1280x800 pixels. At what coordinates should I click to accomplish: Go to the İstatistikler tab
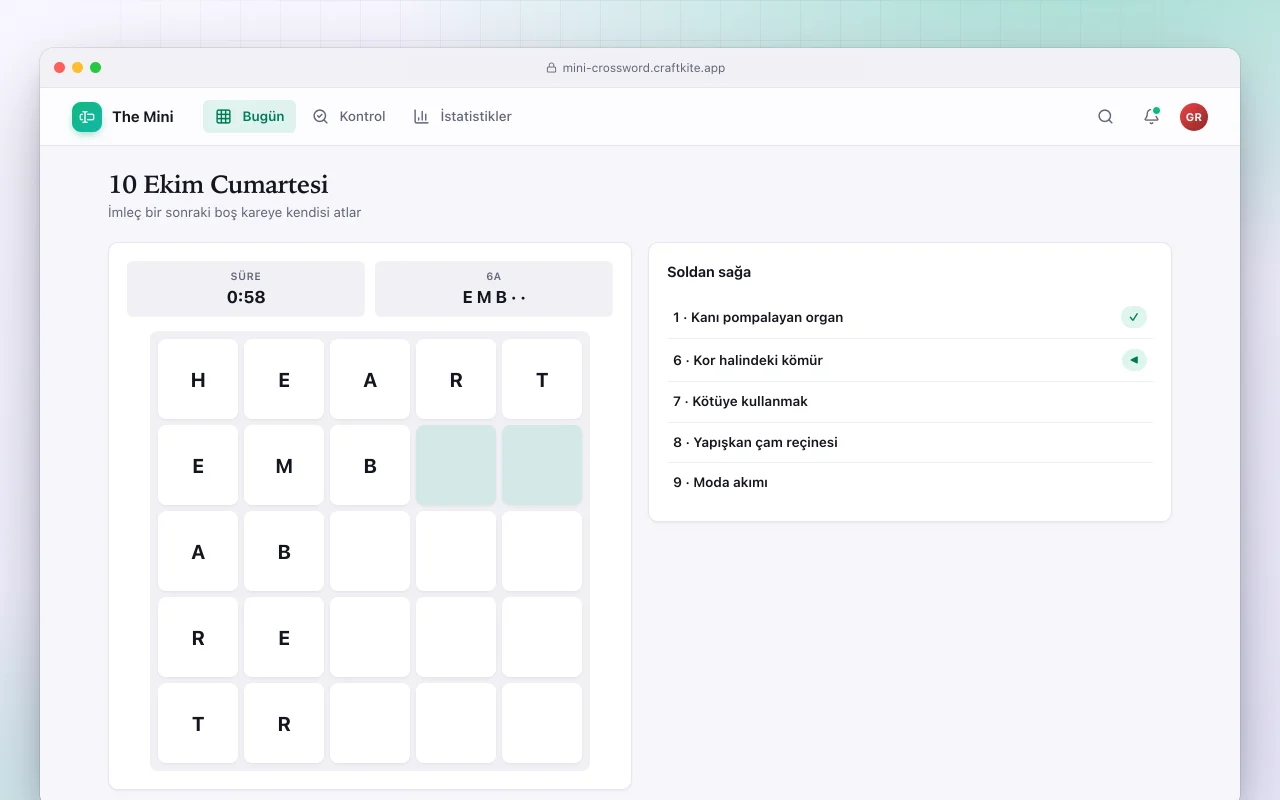[462, 117]
